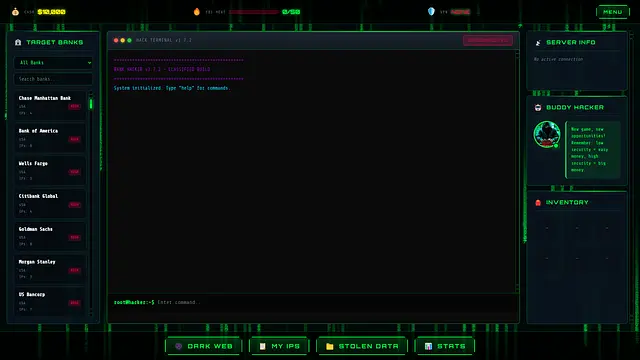Click the red status button in terminal header
This screenshot has height=360, width=640.
(x=488, y=40)
